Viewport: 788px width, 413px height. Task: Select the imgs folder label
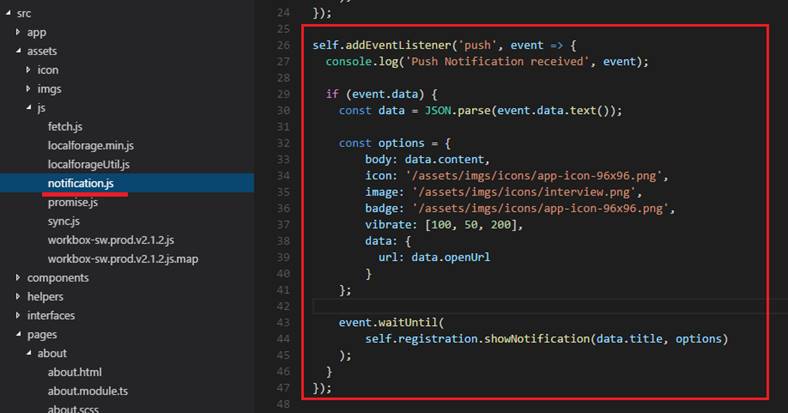pos(49,89)
